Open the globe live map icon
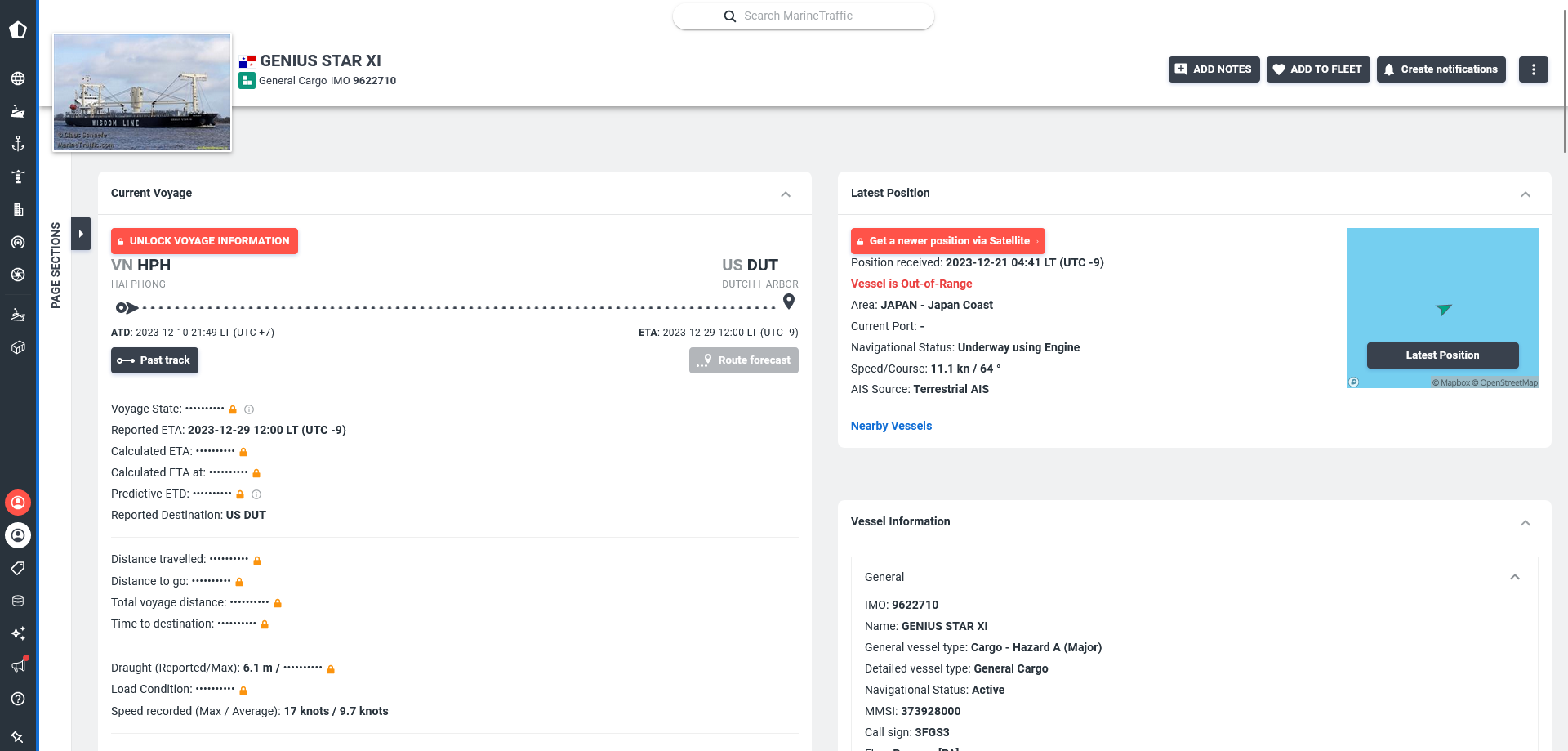 click(x=18, y=78)
